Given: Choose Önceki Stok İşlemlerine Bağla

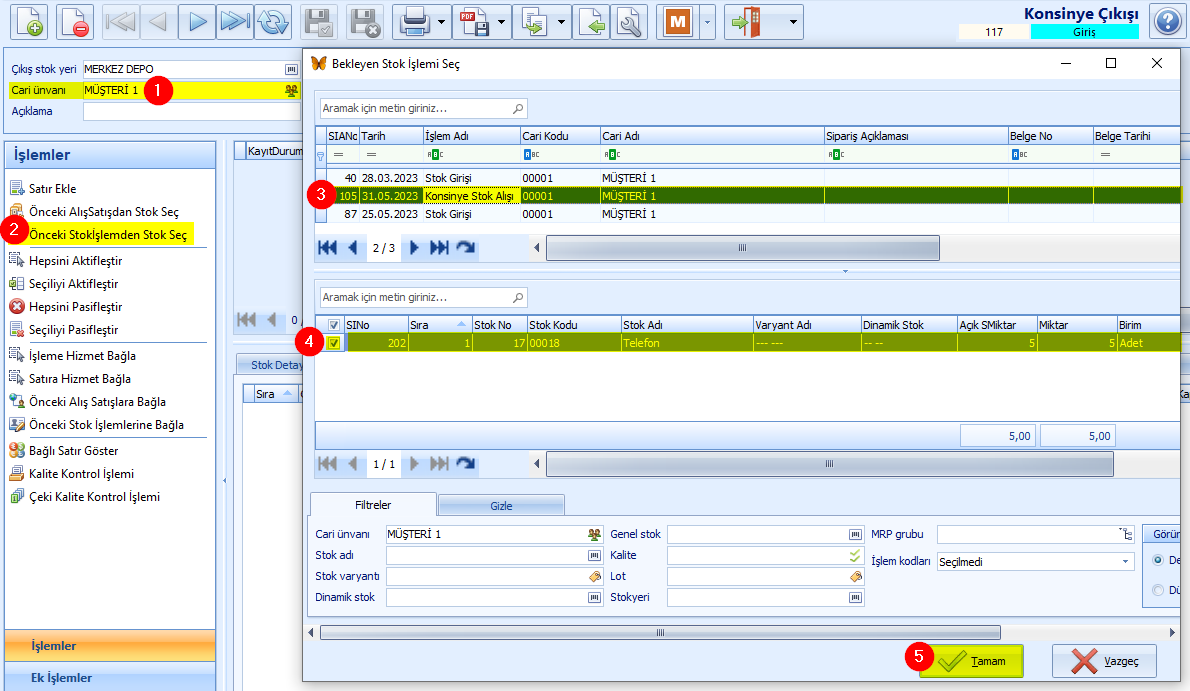Looking at the screenshot, I should click(x=106, y=424).
